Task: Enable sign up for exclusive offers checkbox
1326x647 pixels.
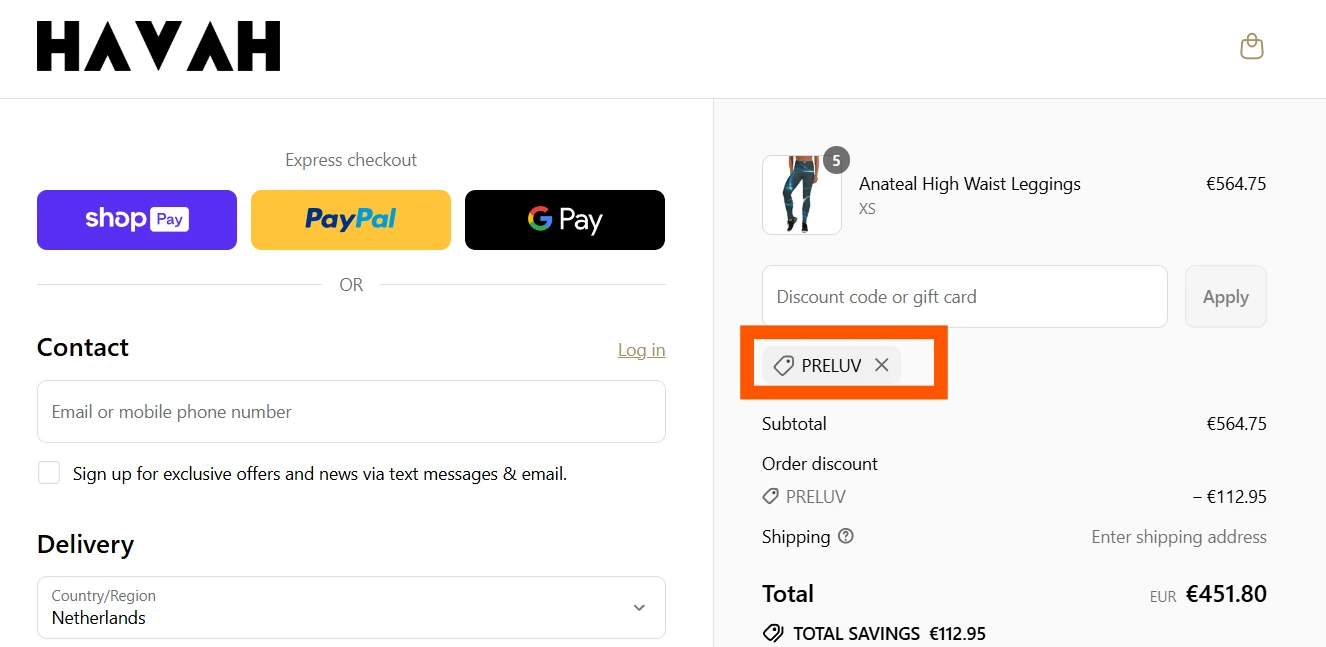Action: point(49,473)
